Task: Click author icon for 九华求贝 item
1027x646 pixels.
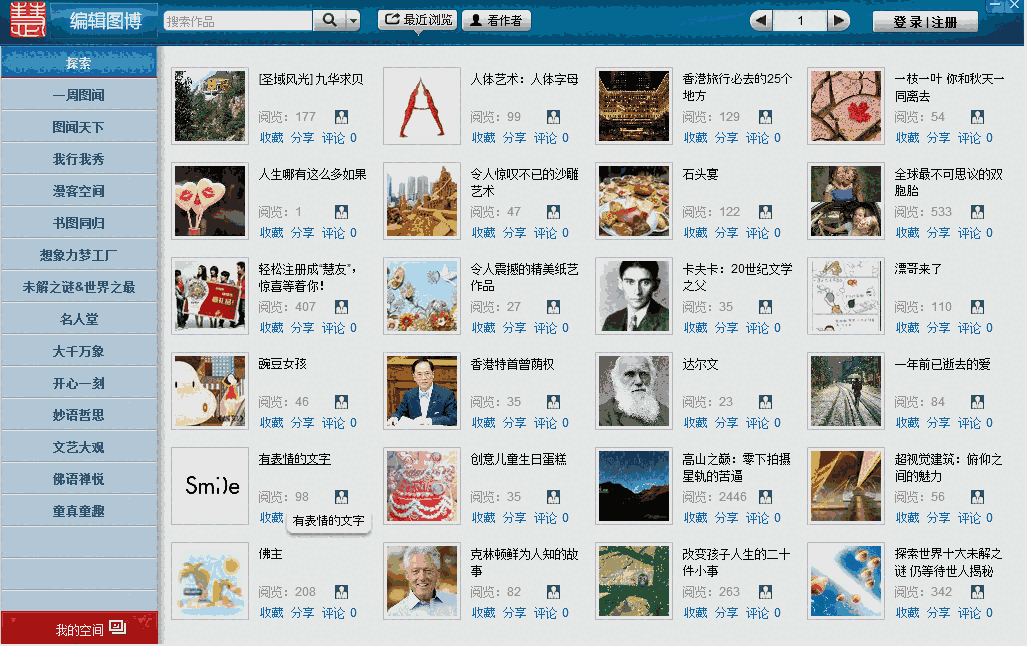Action: click(x=341, y=117)
